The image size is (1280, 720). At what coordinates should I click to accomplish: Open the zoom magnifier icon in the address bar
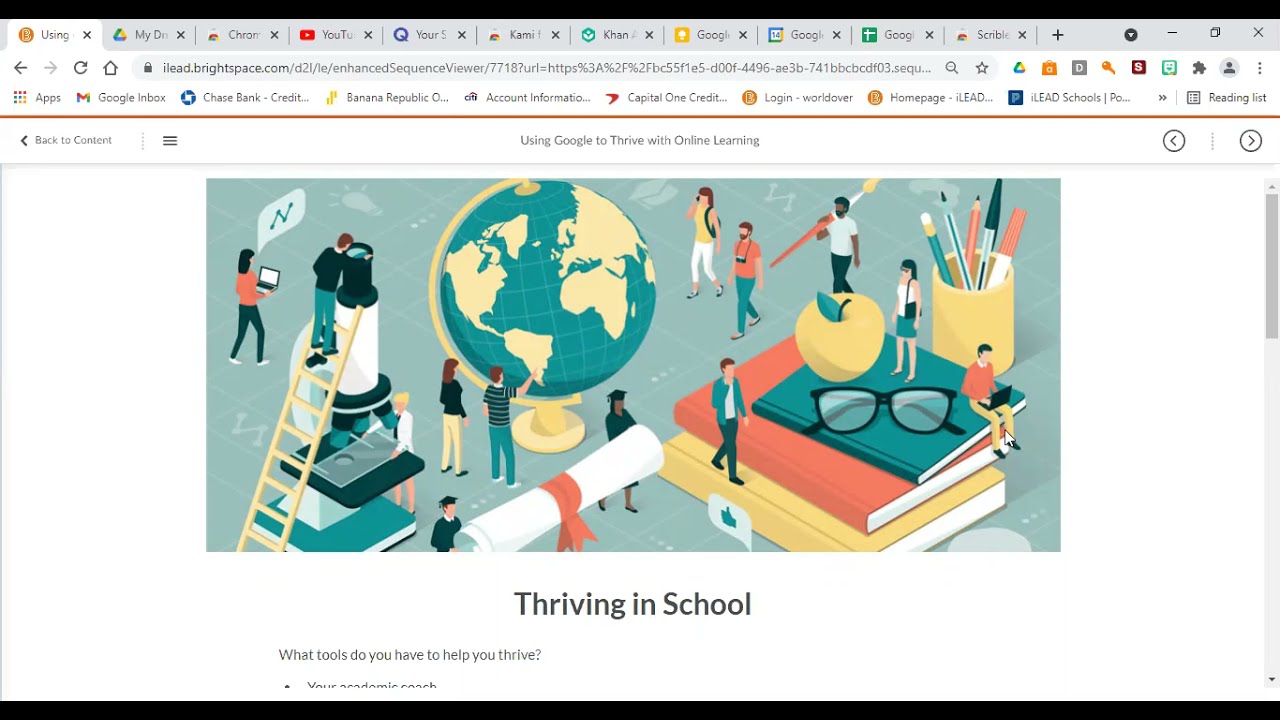tap(952, 68)
